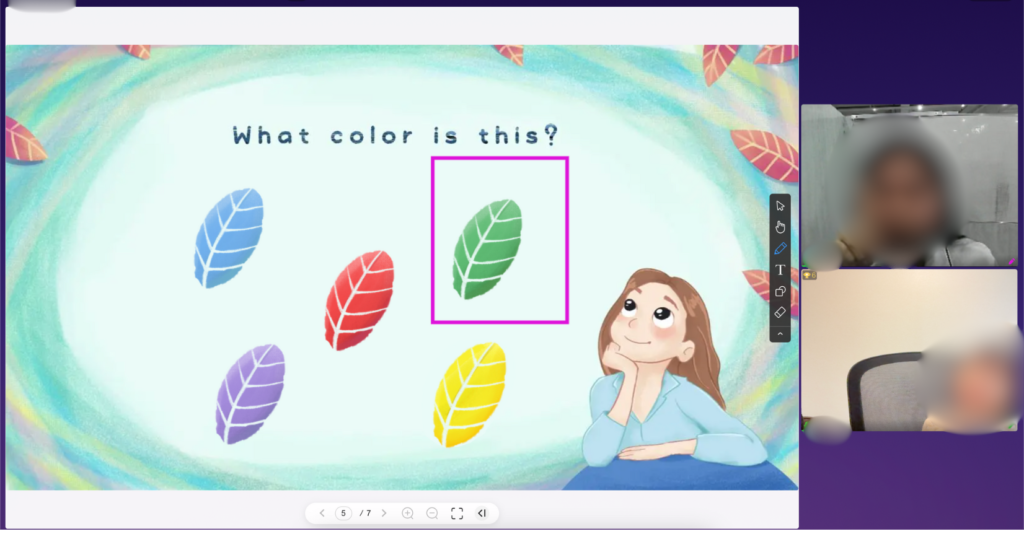Screen dimensions: 1024x534
Task: Click the red leaf
Action: [x=359, y=300]
